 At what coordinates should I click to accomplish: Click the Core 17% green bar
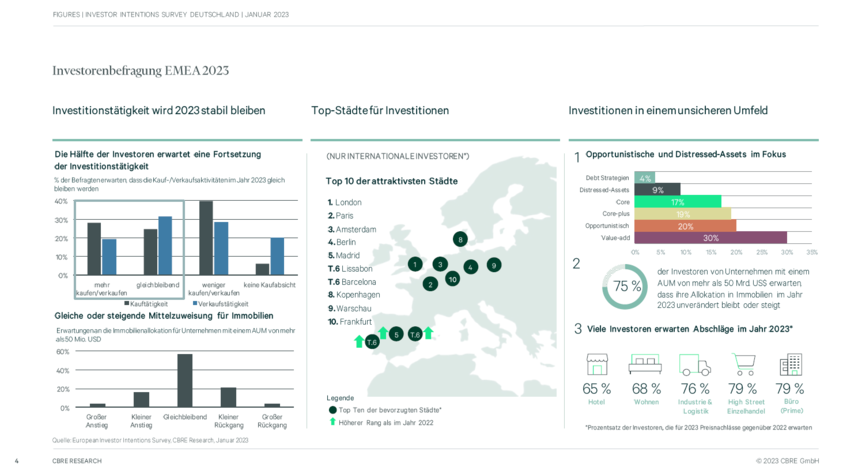[x=677, y=202]
